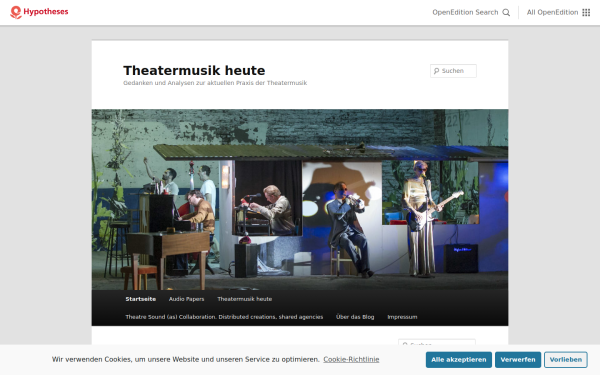Click the Vorlieben cookie button
This screenshot has height=375, width=600.
[x=566, y=360]
